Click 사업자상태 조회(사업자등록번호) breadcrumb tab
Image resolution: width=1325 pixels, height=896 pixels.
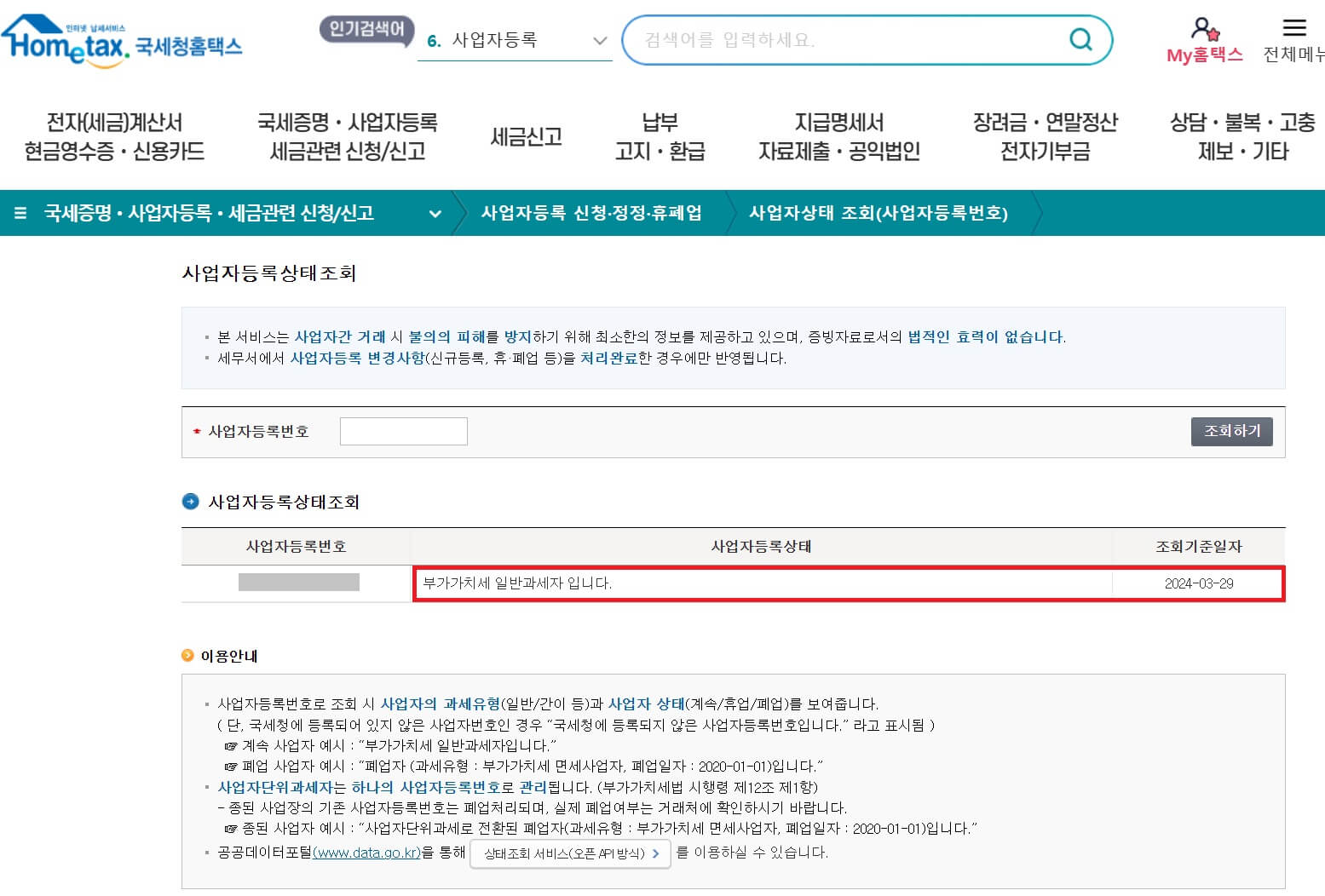pyautogui.click(x=878, y=214)
